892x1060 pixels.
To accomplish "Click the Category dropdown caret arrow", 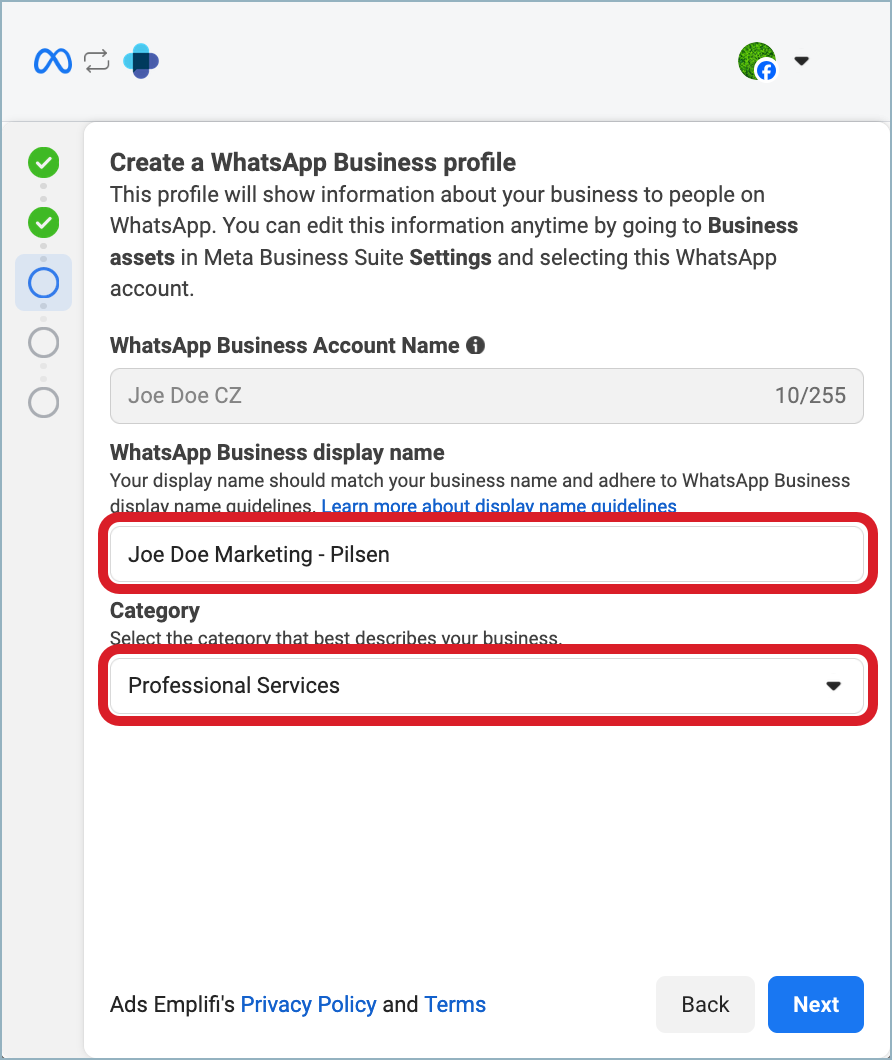I will coord(833,686).
